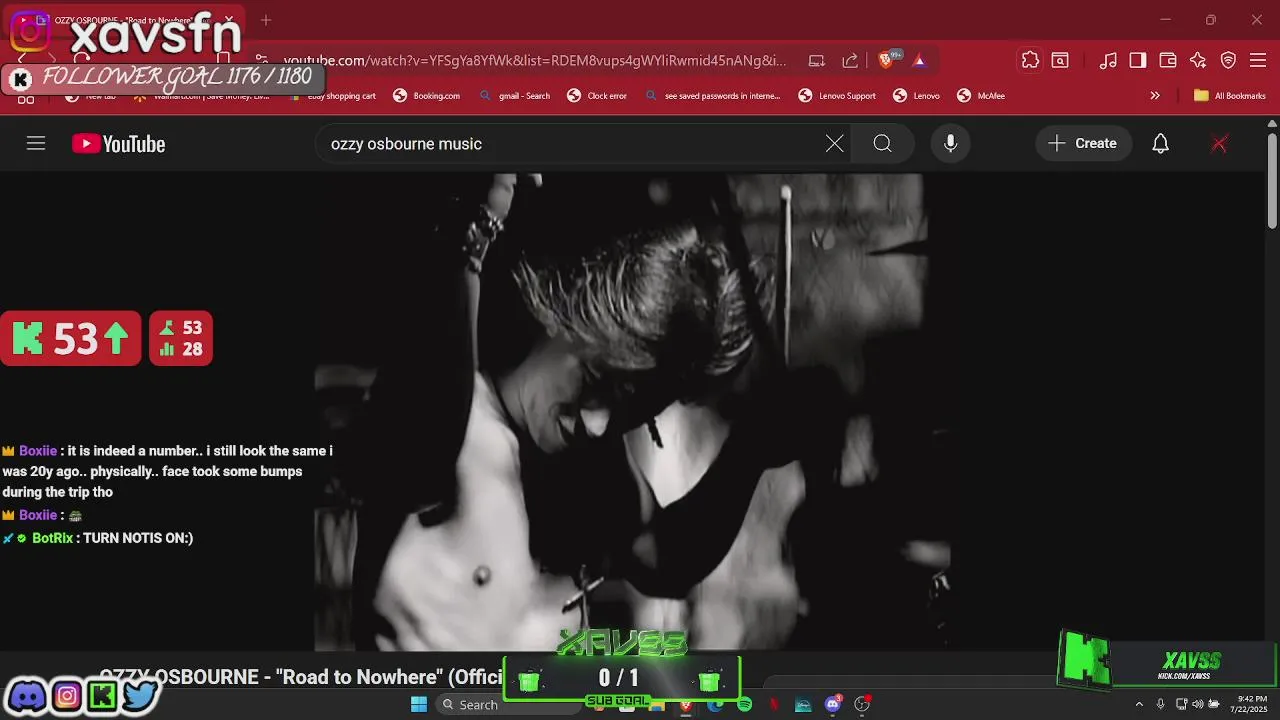
Task: Toggle the browser sidebar panel
Action: pos(1137,60)
